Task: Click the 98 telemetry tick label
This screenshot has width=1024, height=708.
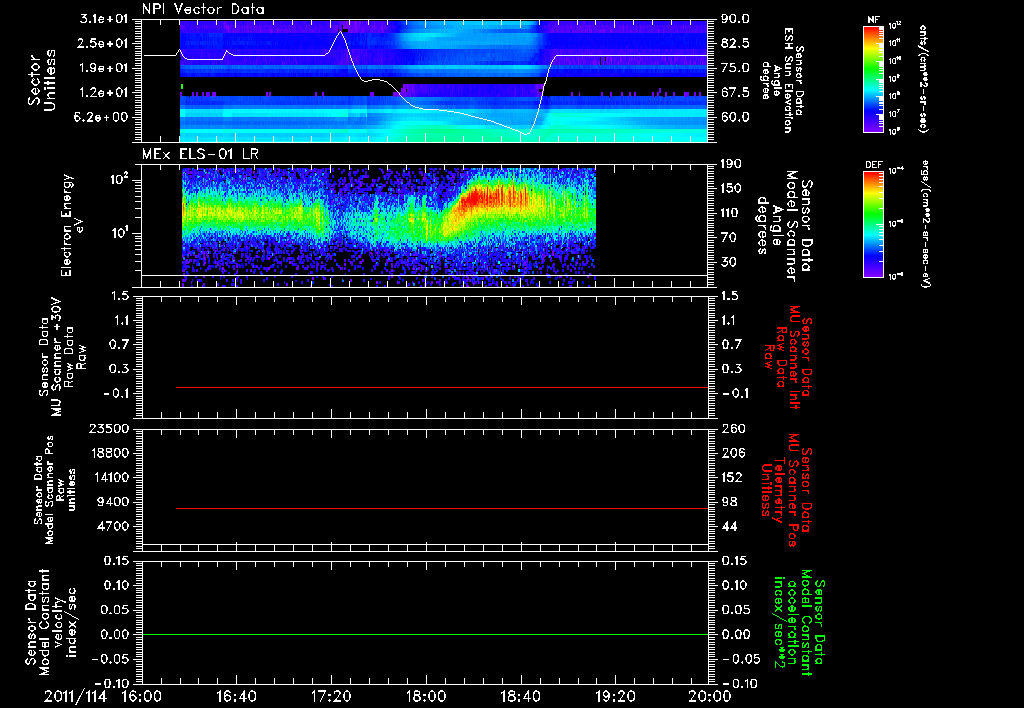Action: click(x=729, y=502)
